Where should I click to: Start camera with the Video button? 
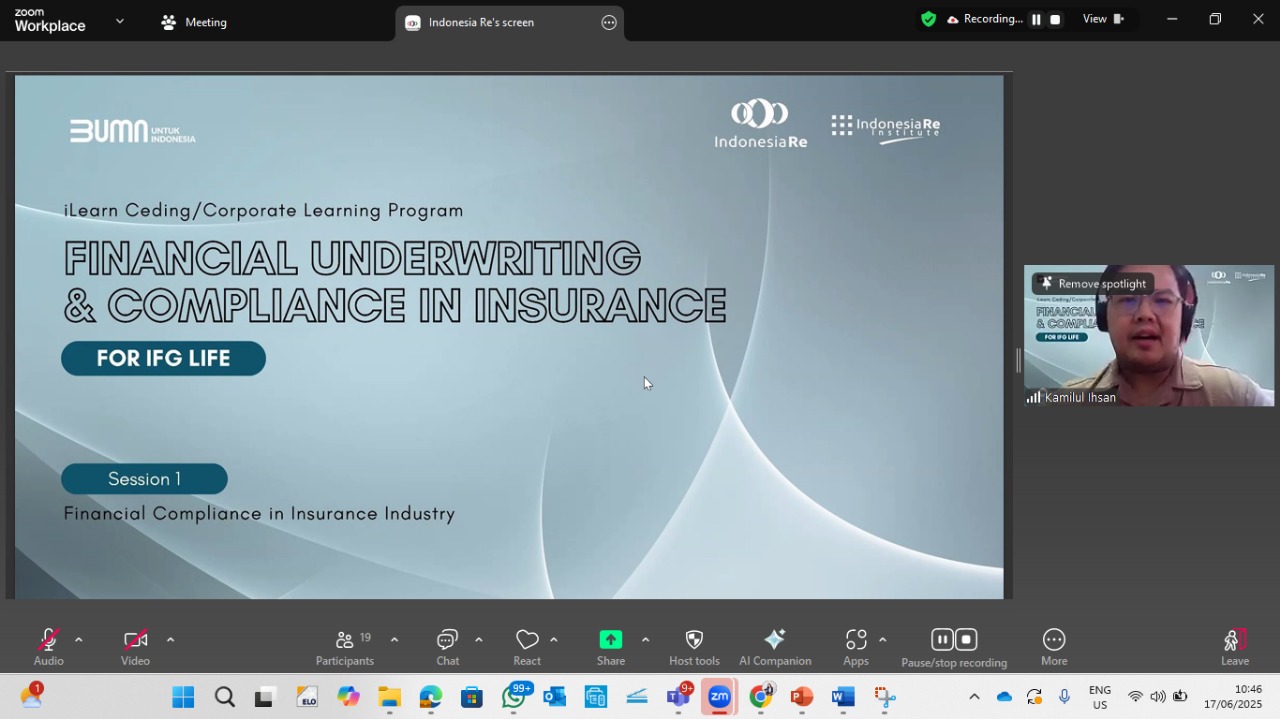[135, 647]
